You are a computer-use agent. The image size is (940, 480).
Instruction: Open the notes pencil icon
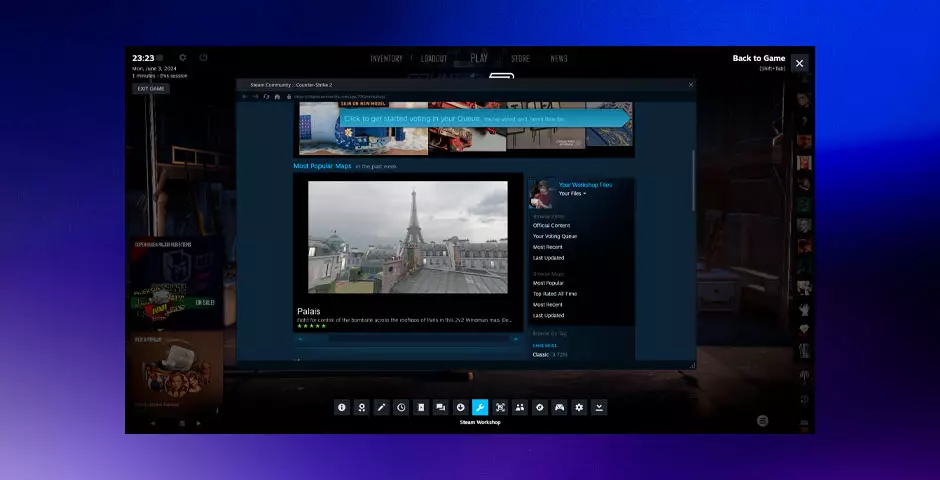pos(381,407)
